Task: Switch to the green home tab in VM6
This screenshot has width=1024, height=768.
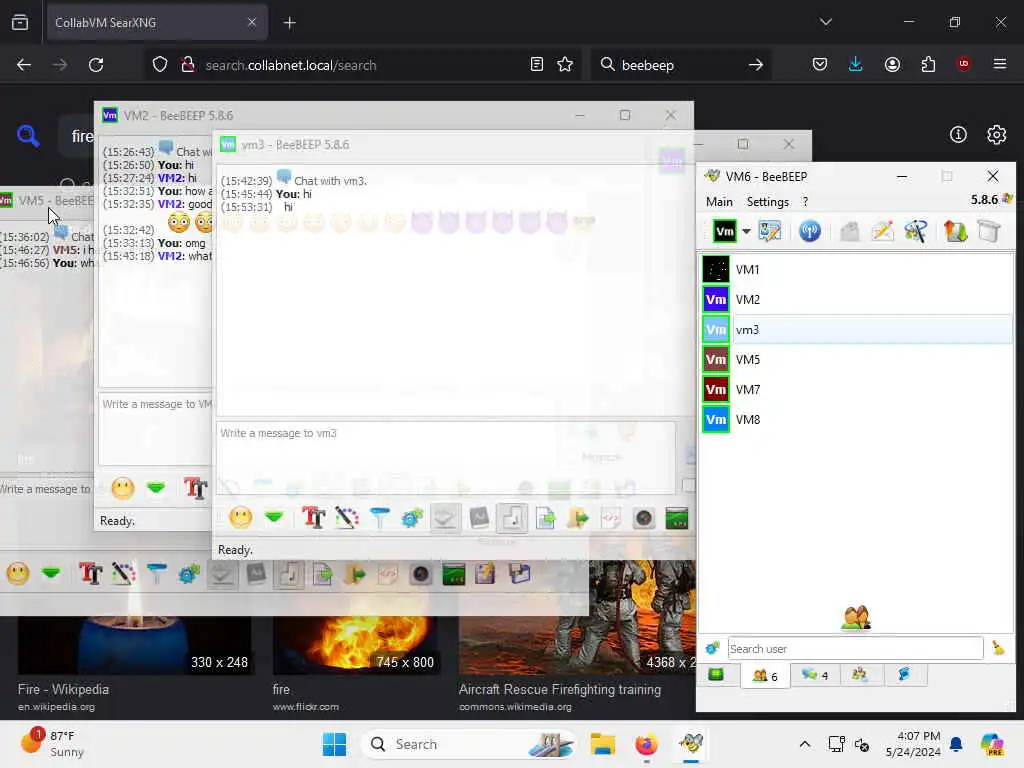Action: pyautogui.click(x=716, y=675)
